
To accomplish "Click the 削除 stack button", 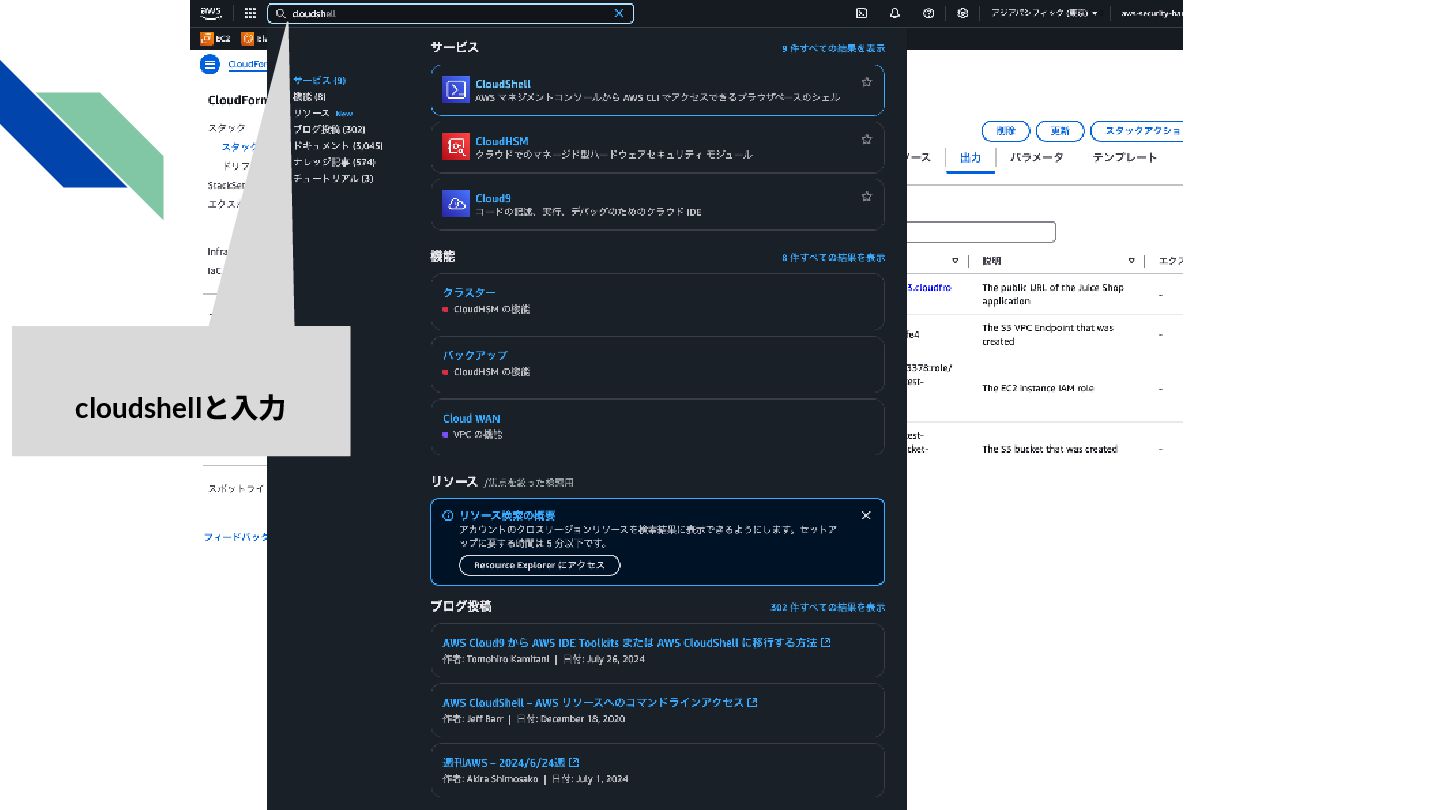I will click(1006, 131).
